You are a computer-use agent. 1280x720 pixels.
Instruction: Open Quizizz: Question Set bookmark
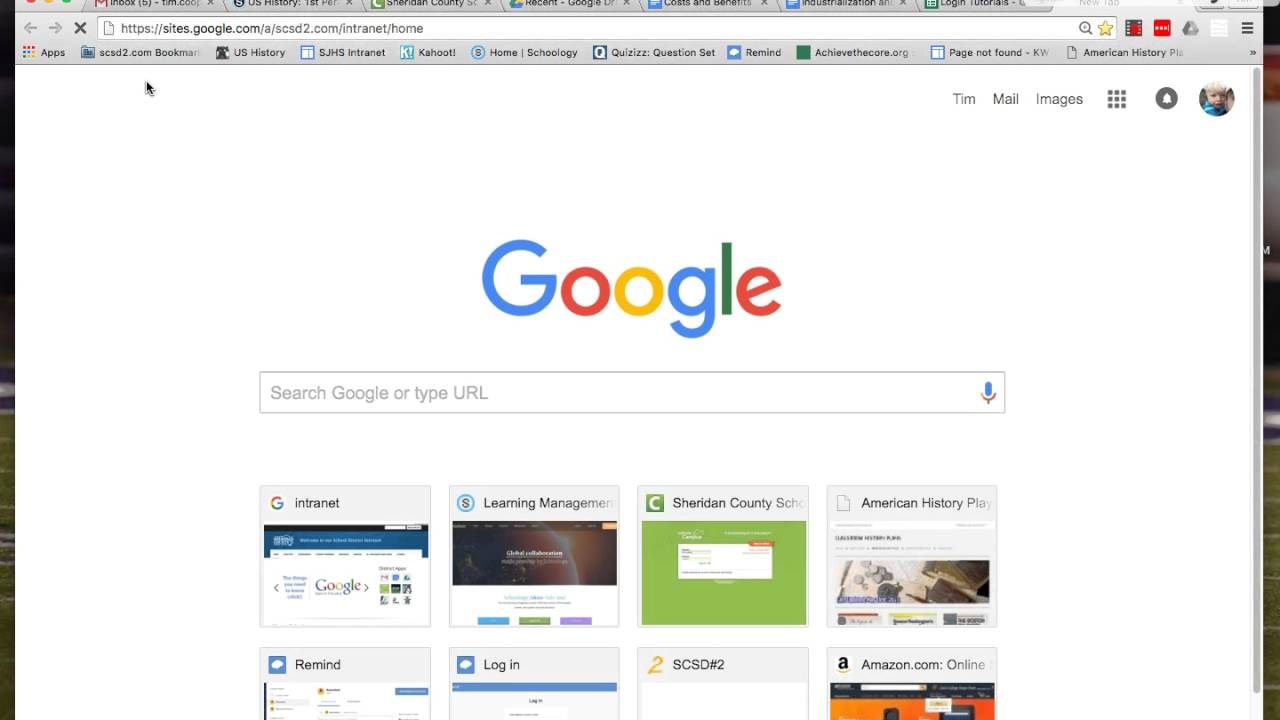pos(654,52)
